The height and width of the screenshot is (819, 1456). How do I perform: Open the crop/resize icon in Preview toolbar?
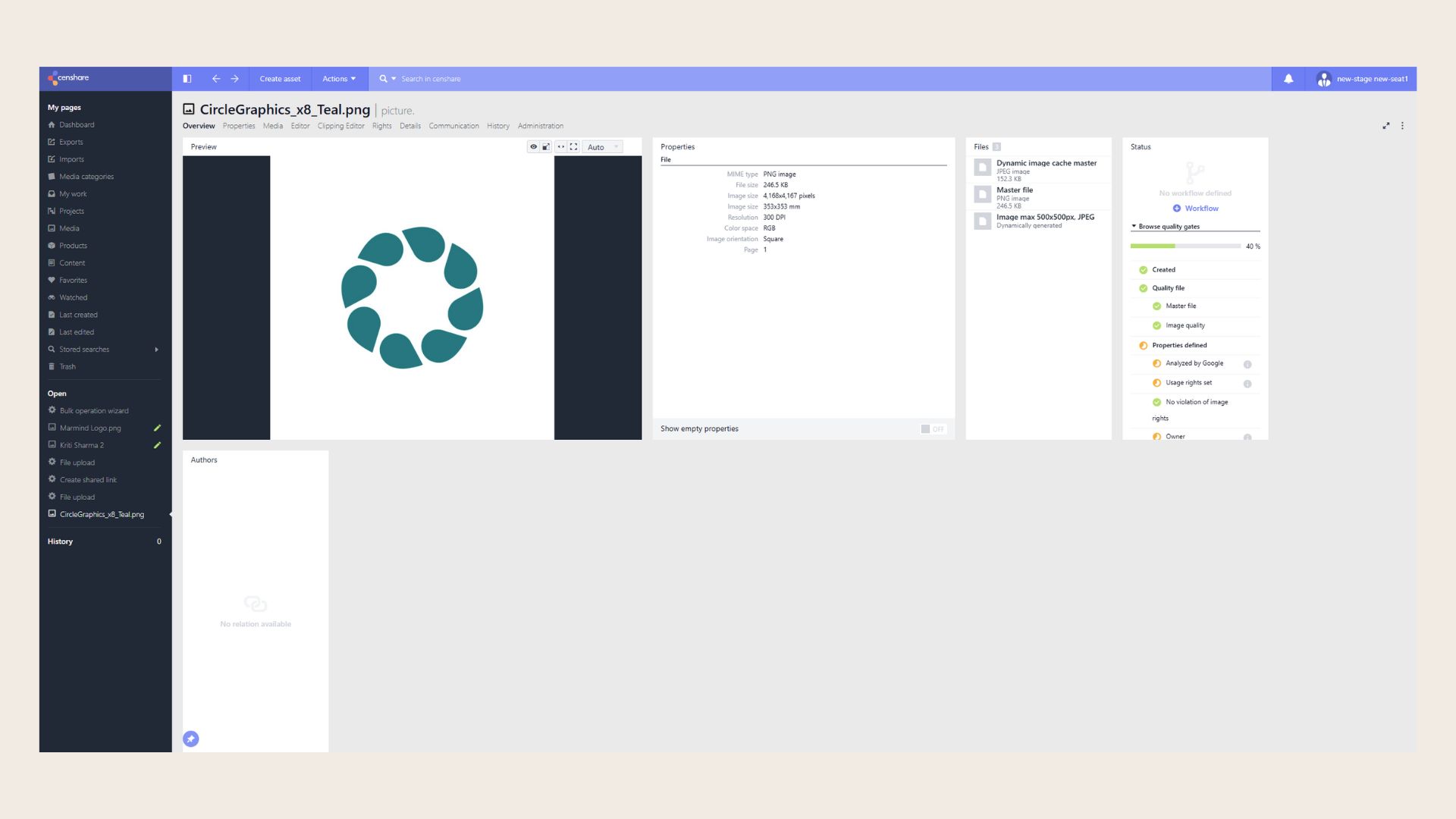click(546, 146)
